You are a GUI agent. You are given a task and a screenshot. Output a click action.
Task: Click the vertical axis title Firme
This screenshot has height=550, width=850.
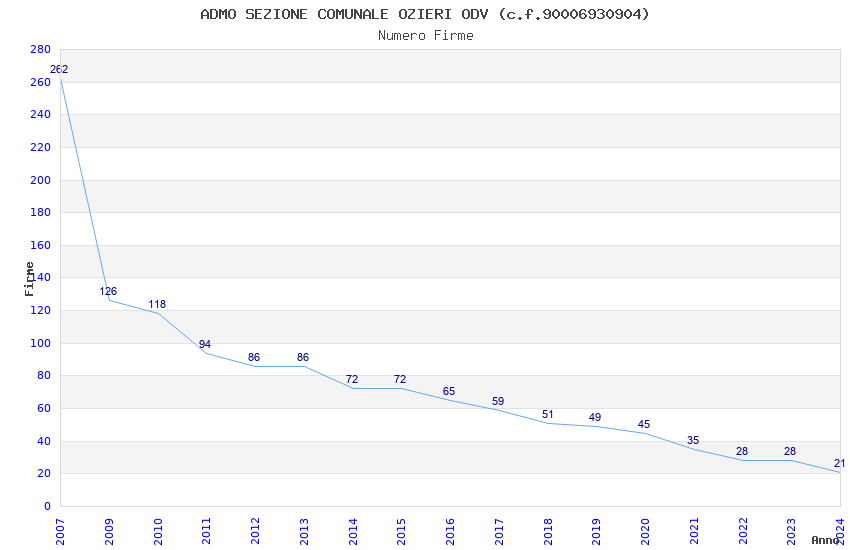click(29, 279)
